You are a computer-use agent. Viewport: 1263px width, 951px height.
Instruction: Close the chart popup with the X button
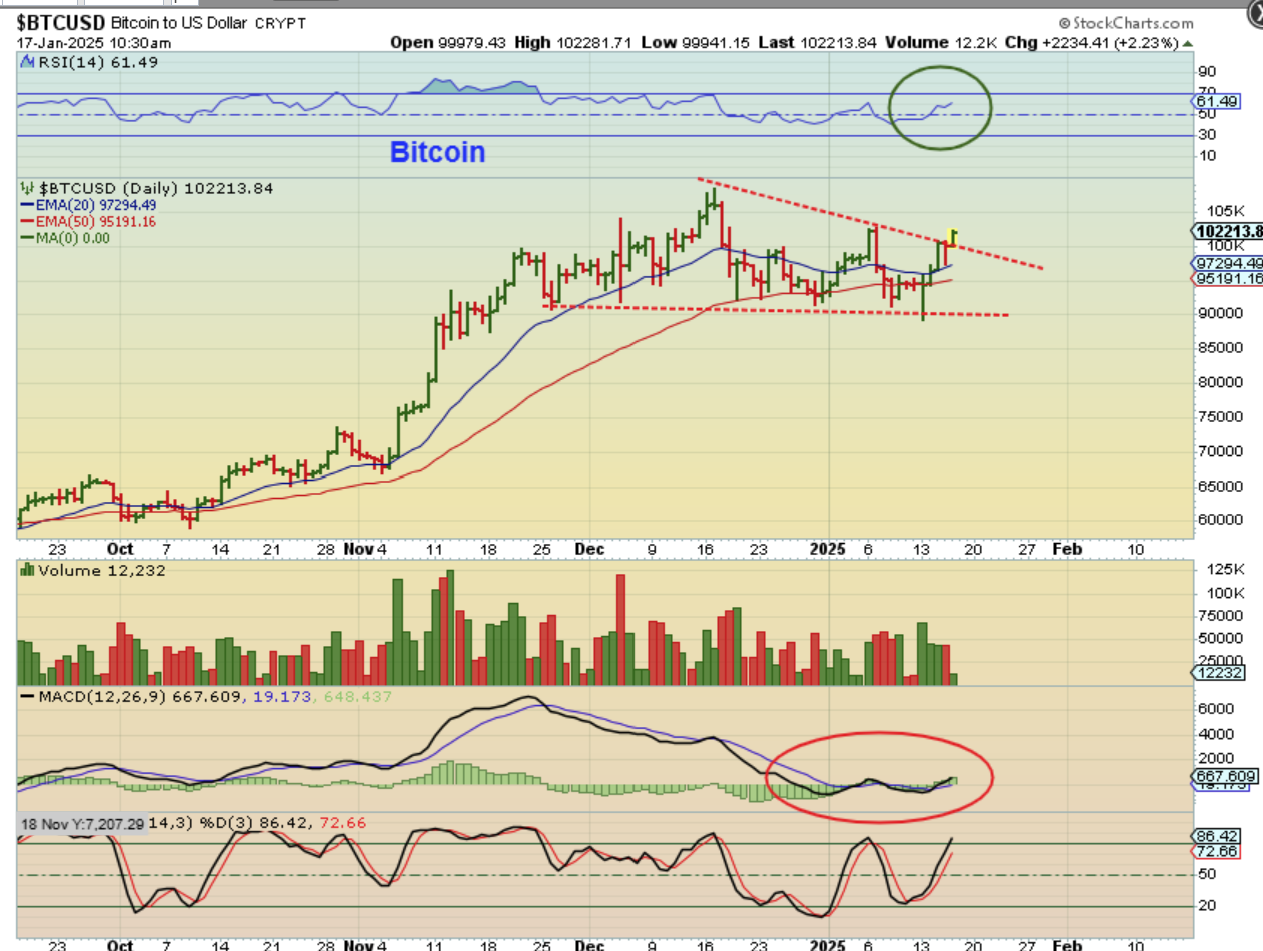point(1255,14)
